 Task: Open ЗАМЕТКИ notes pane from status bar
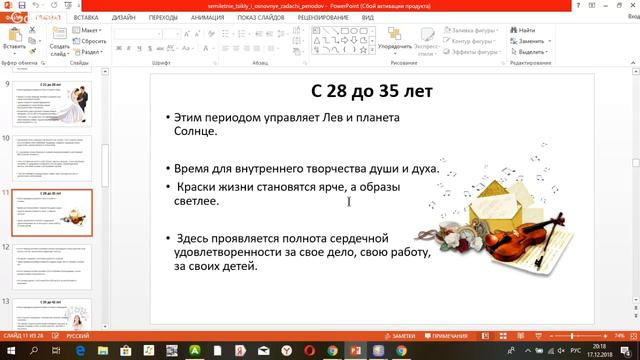(x=400, y=336)
